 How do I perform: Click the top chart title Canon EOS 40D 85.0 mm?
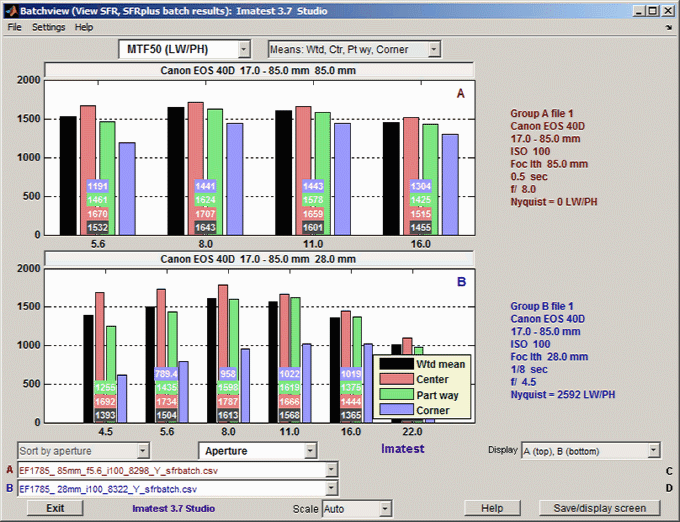point(258,70)
